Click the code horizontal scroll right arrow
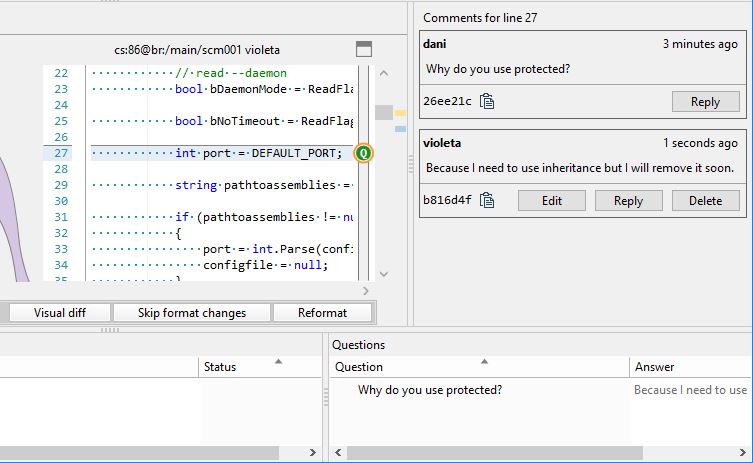The width and height of the screenshot is (753, 463). point(366,291)
